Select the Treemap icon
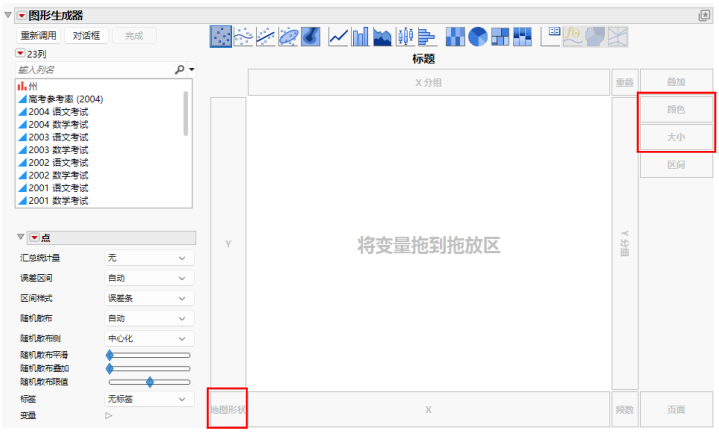This screenshot has height=435, width=719. tap(500, 36)
